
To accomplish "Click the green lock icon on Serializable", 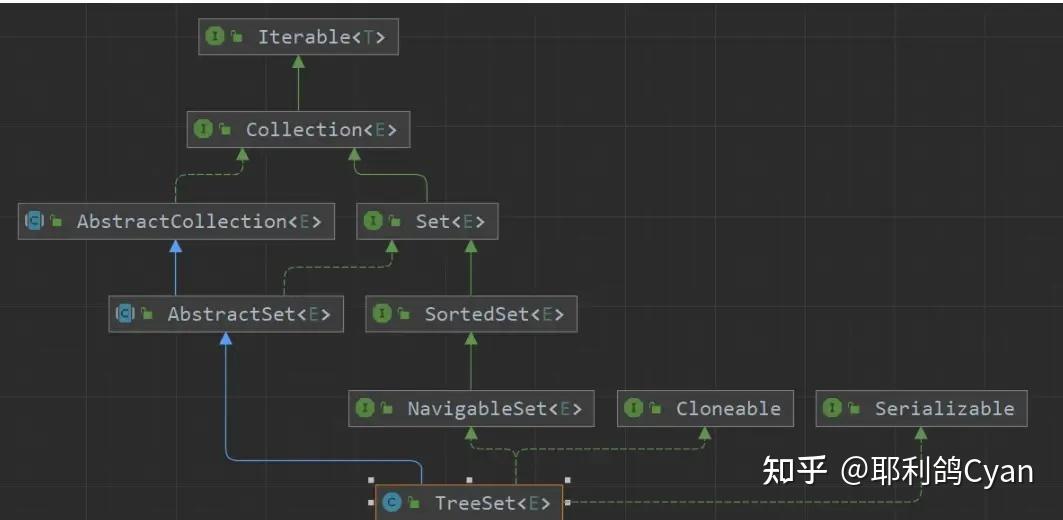I will (855, 408).
